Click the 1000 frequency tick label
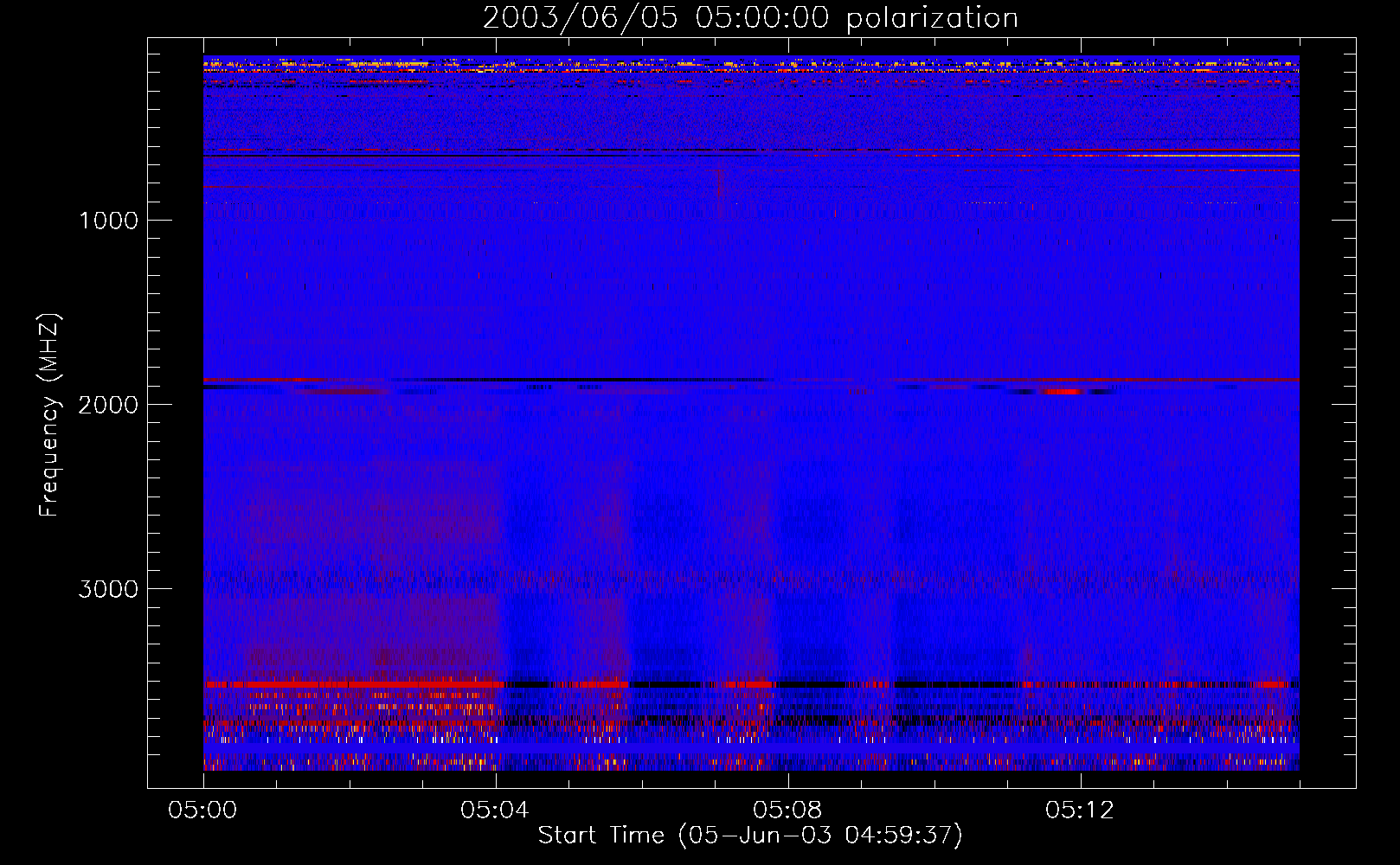Screen dimensions: 1400x865 coord(108,220)
